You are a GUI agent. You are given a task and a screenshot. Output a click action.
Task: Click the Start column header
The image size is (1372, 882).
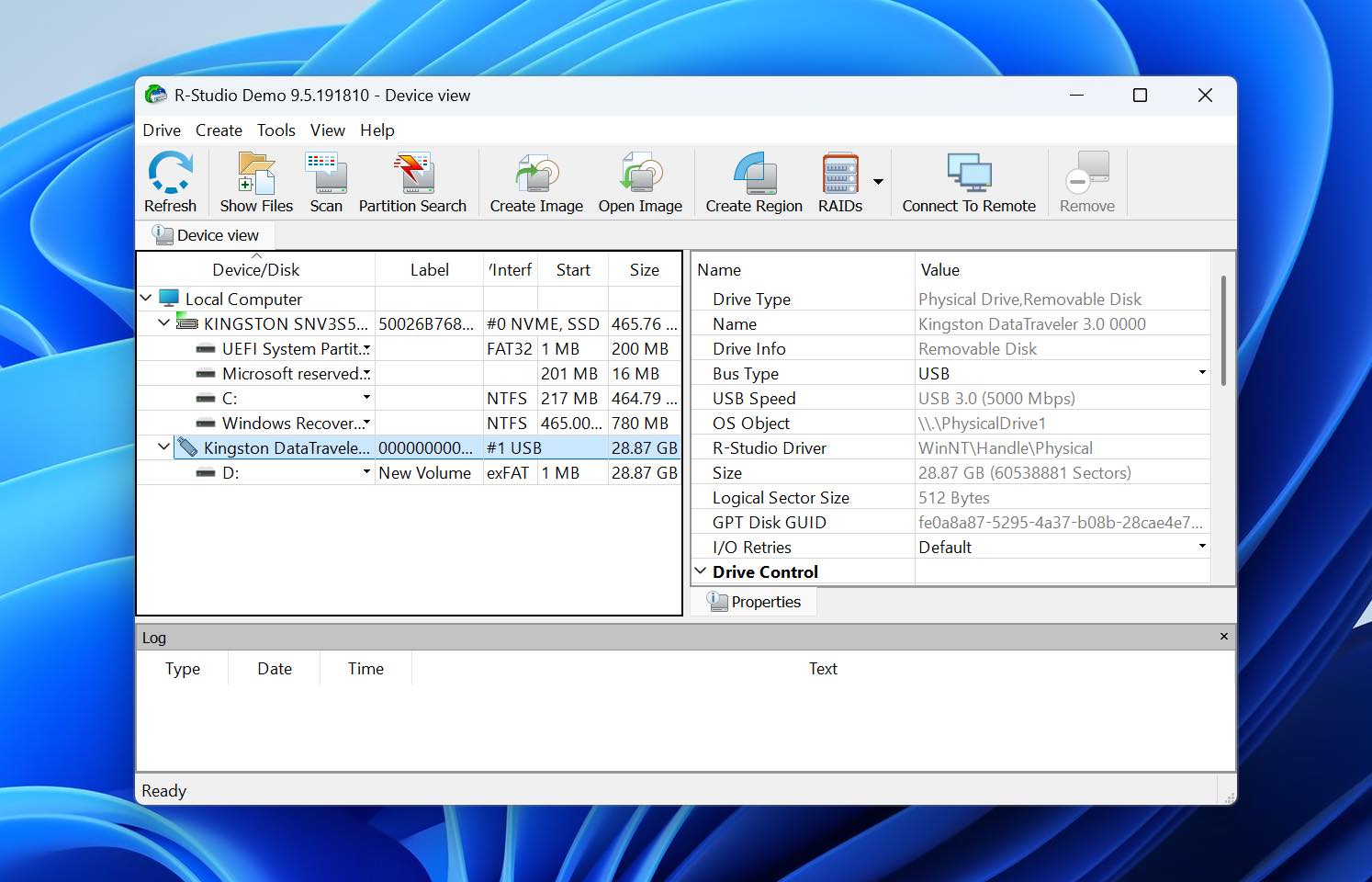573,270
